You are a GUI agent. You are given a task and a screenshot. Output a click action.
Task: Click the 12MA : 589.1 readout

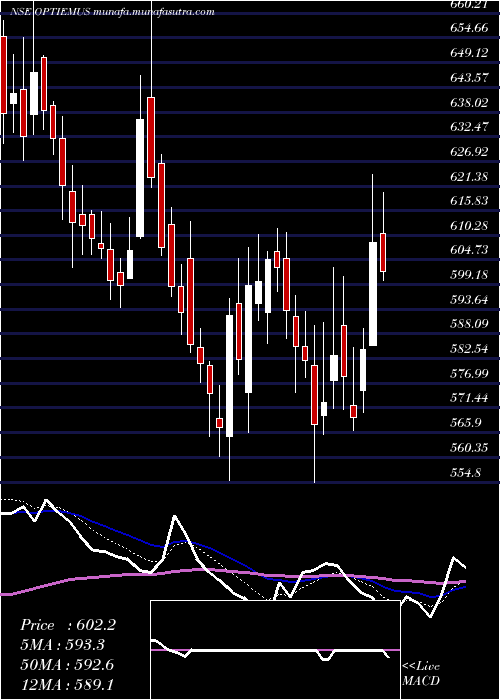[67, 685]
